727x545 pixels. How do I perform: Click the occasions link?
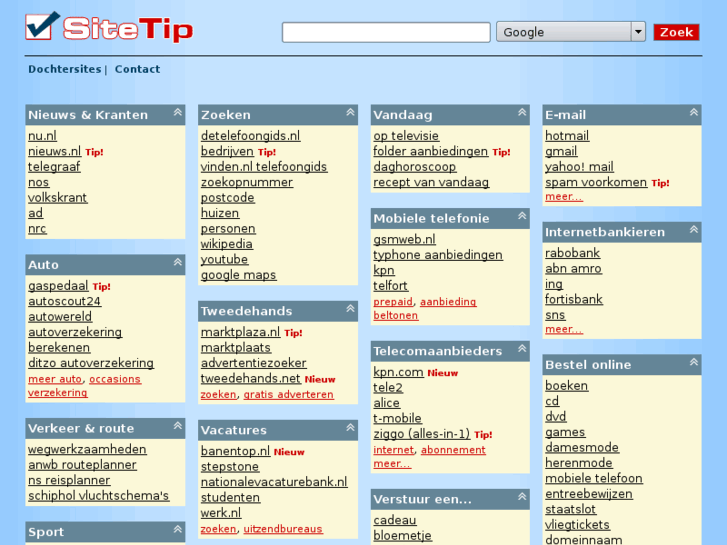point(115,379)
